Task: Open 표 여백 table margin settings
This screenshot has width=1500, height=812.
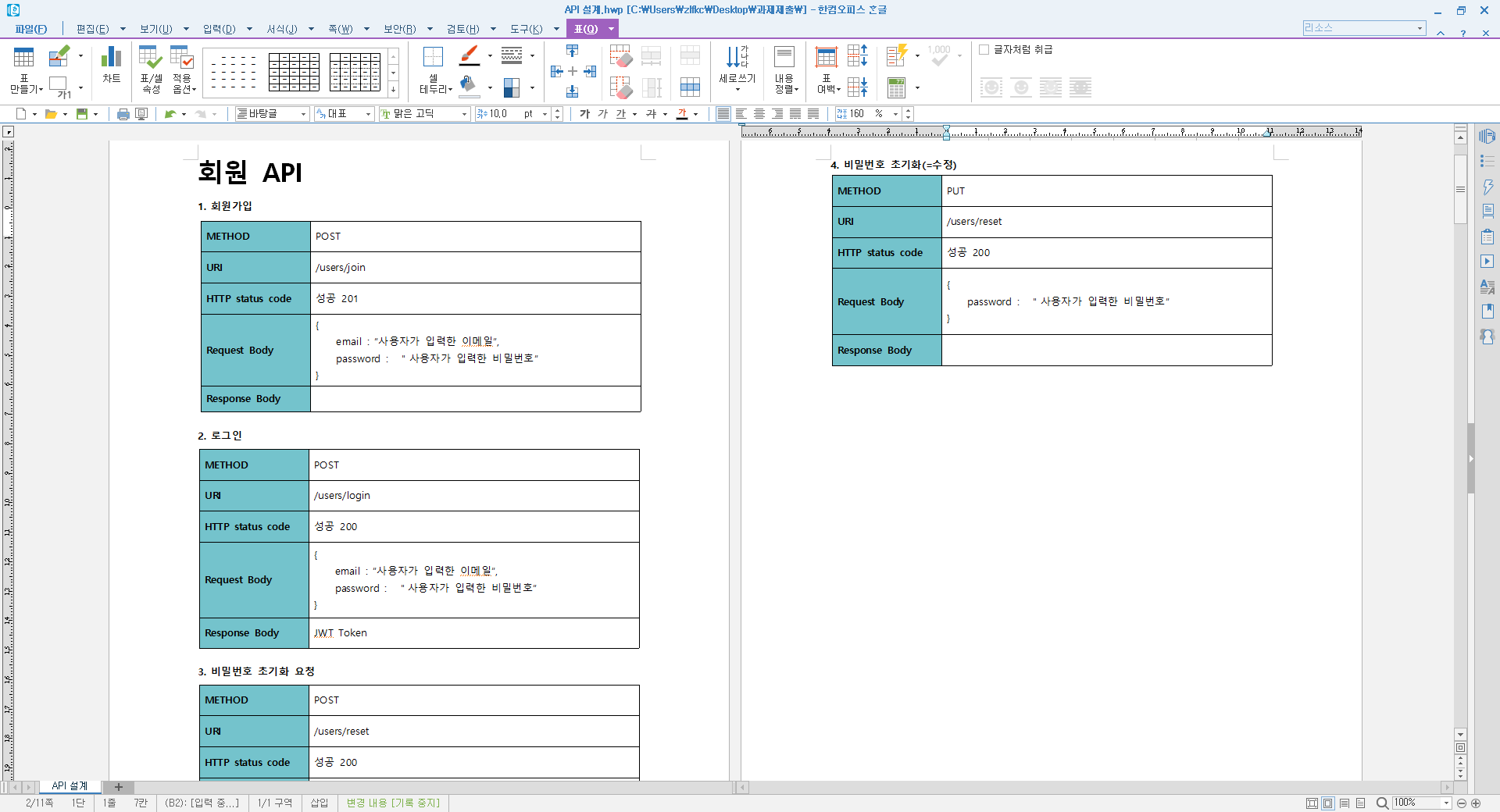Action: [x=827, y=69]
